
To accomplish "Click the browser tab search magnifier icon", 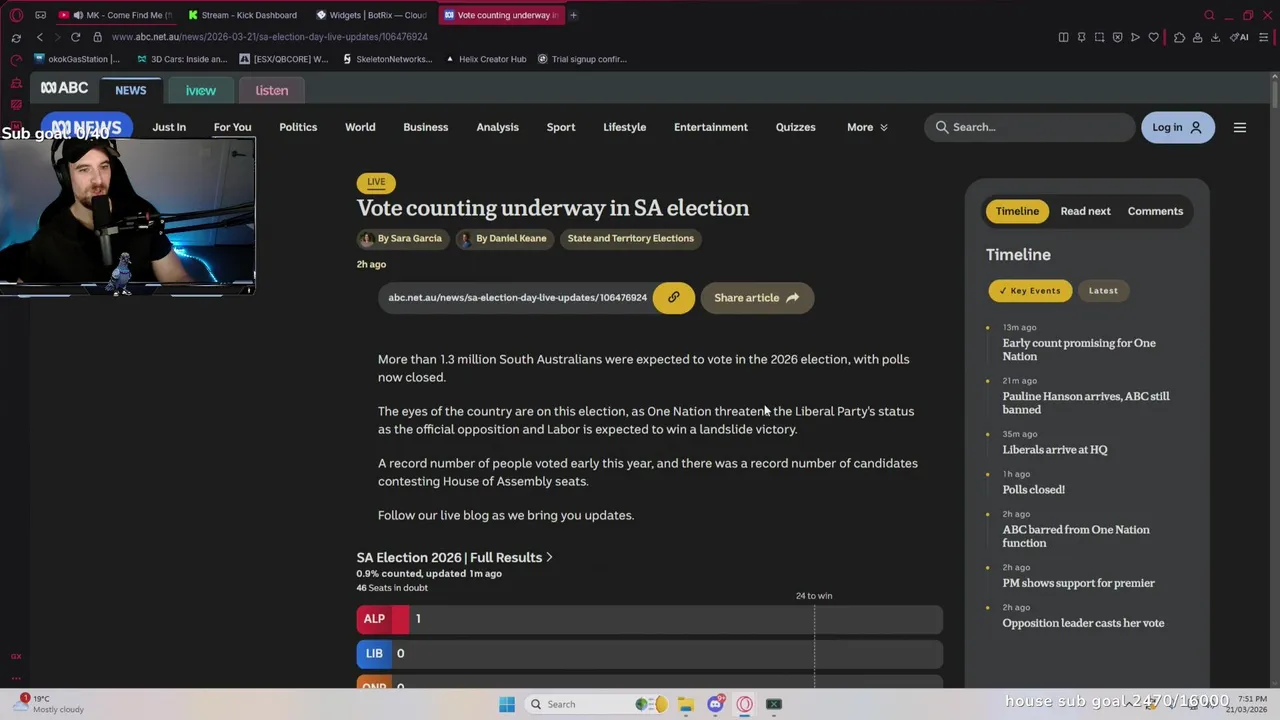I will (x=1209, y=15).
